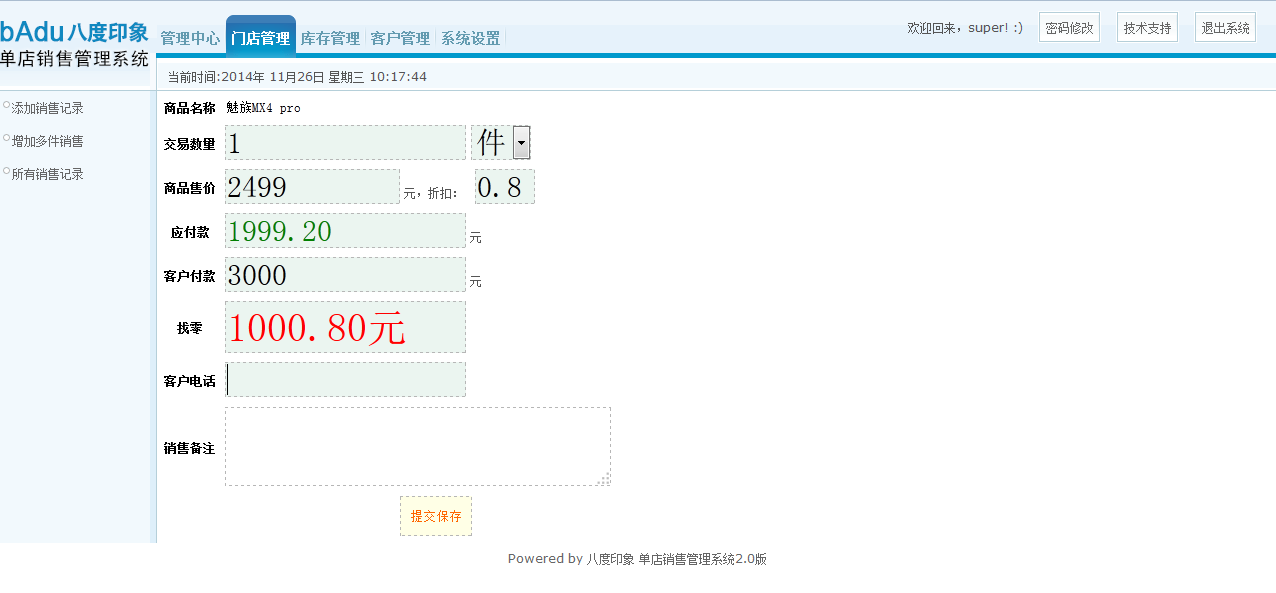Click the 交易数量 input field
This screenshot has height=593, width=1276.
click(x=345, y=143)
